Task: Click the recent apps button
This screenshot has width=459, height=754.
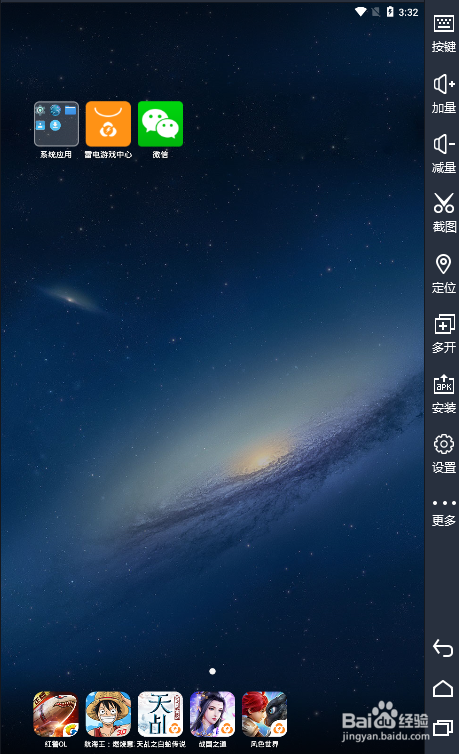Action: coord(443,727)
